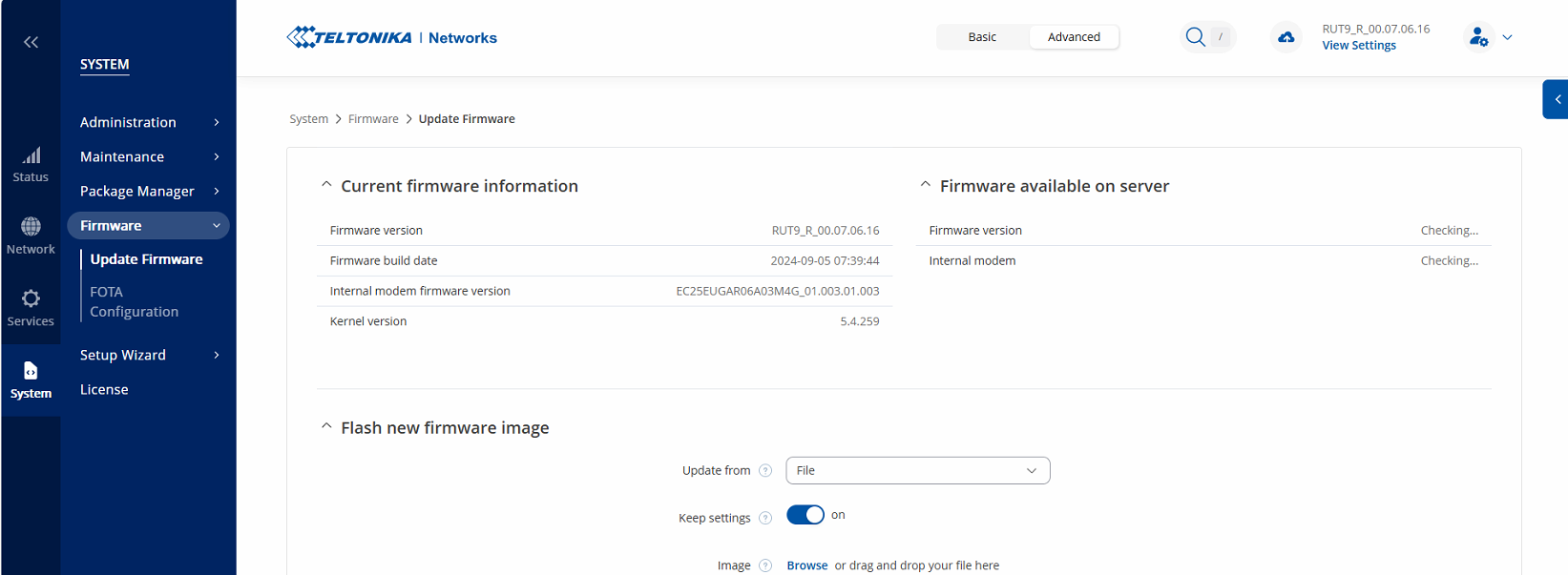Open FOTA Configuration menu item
This screenshot has width=1568, height=575.
[x=134, y=301]
